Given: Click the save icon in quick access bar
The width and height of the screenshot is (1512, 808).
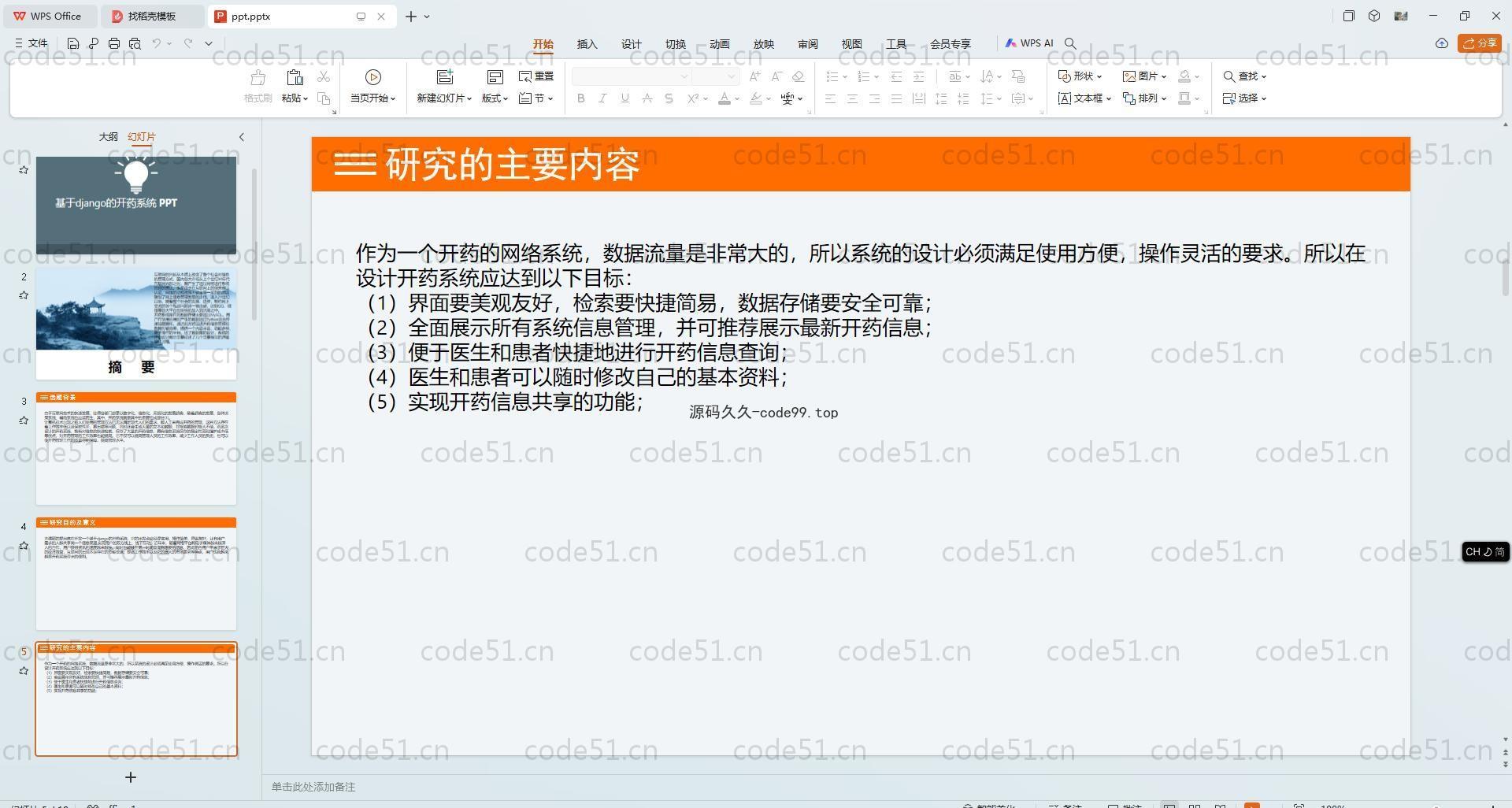Looking at the screenshot, I should coord(73,43).
